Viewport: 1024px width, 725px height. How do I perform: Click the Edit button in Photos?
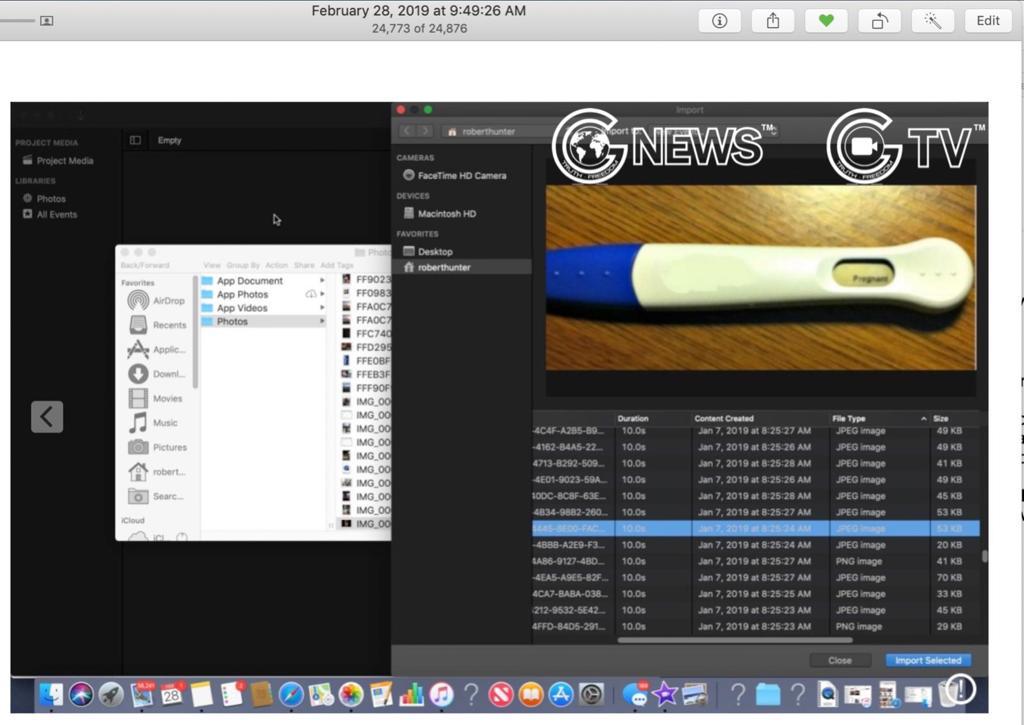click(x=987, y=21)
